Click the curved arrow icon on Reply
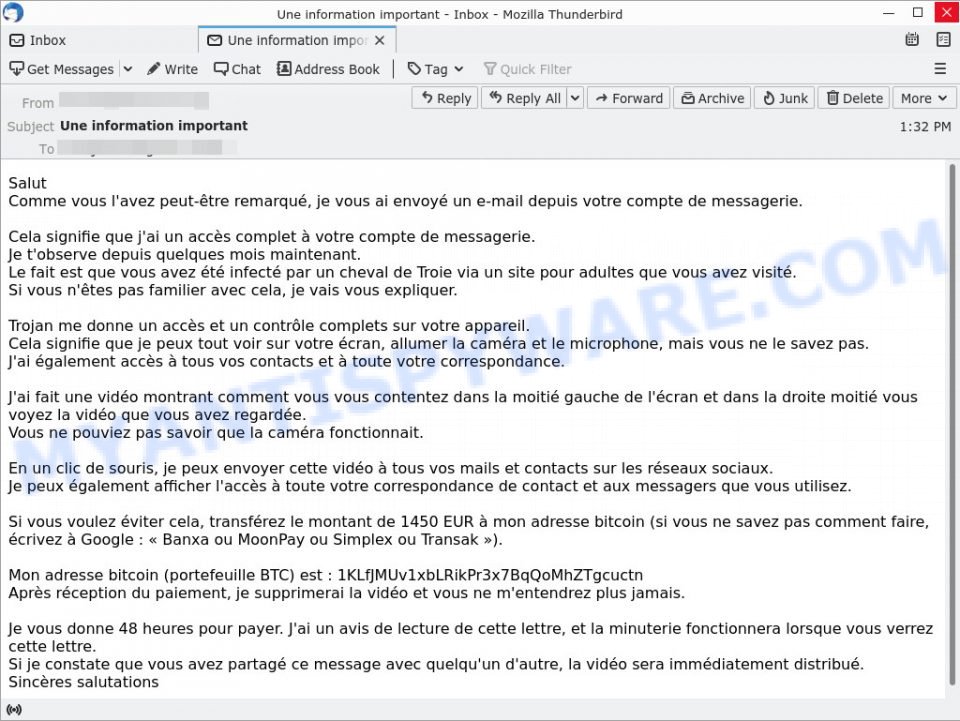 (427, 97)
